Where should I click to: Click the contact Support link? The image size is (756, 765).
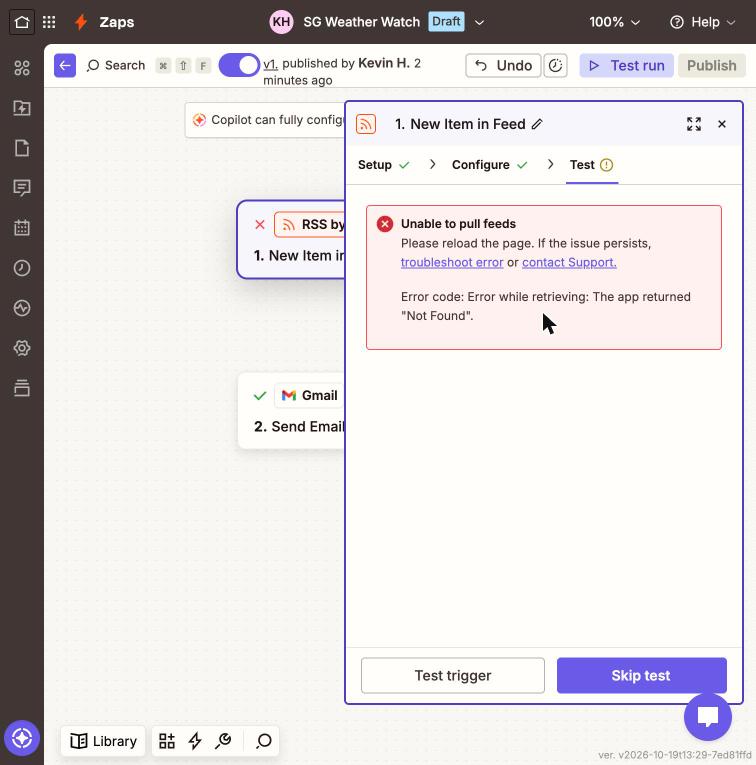569,262
